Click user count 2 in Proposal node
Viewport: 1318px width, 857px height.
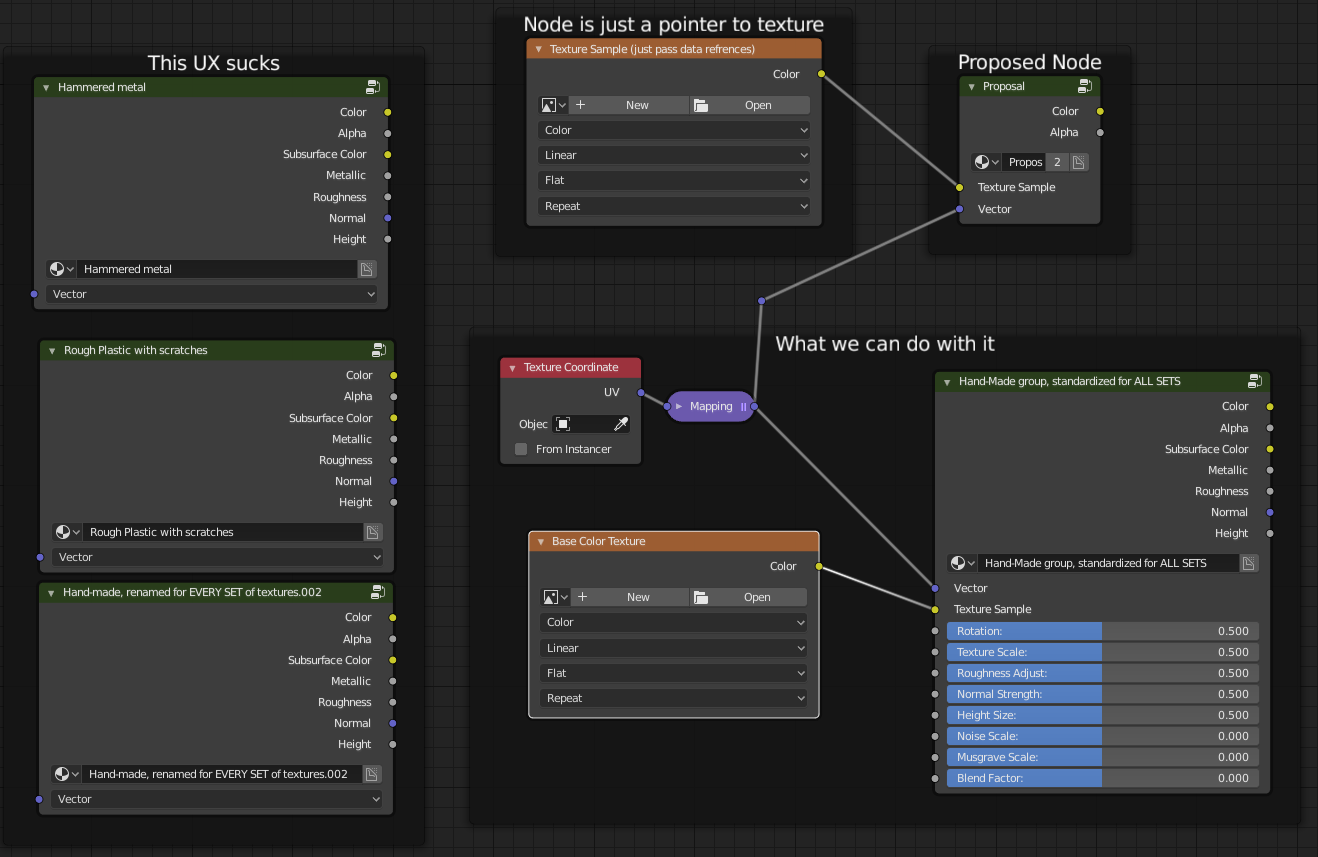1057,162
